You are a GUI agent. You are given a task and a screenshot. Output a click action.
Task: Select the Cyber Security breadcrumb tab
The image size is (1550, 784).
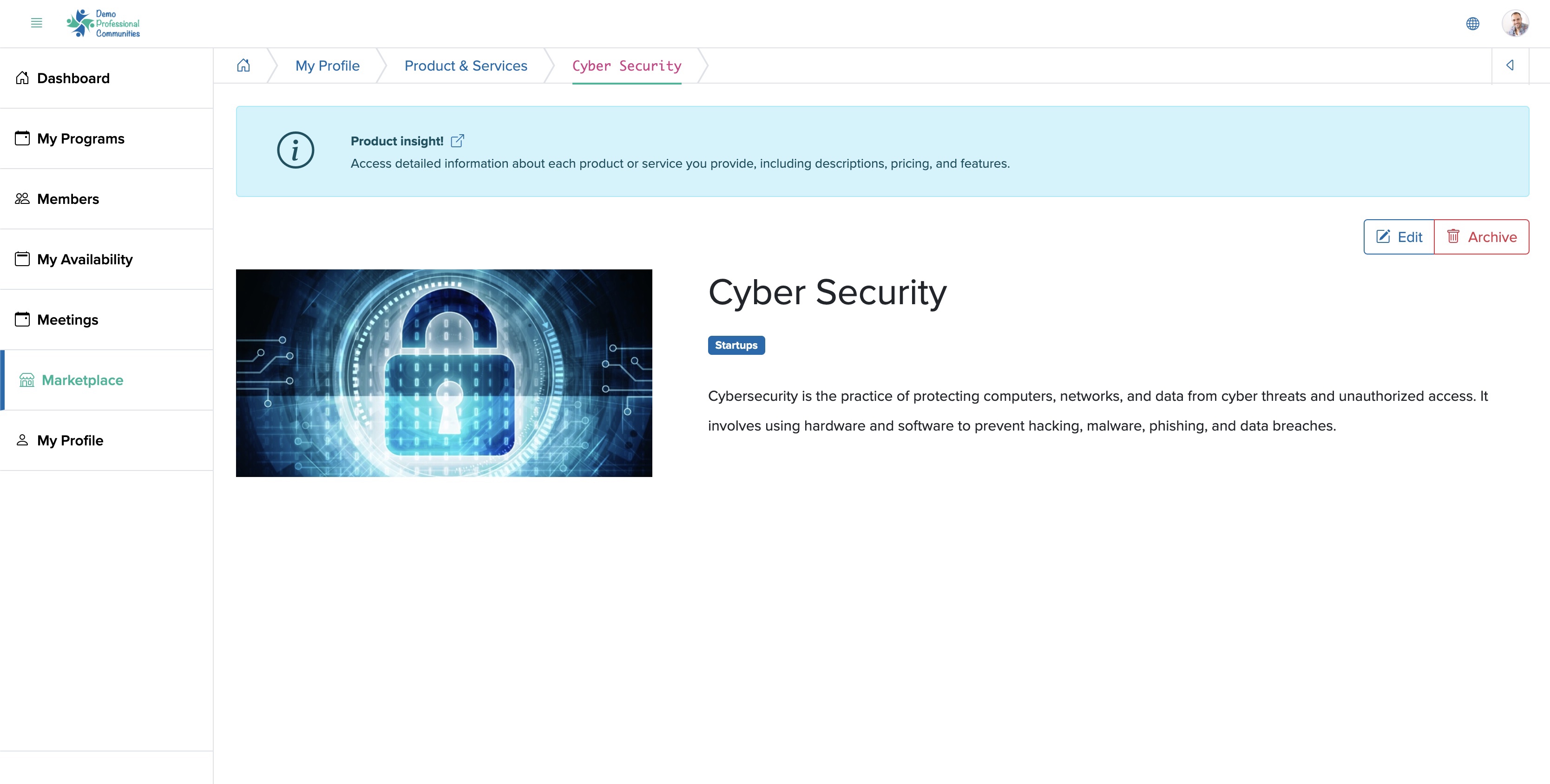tap(627, 65)
